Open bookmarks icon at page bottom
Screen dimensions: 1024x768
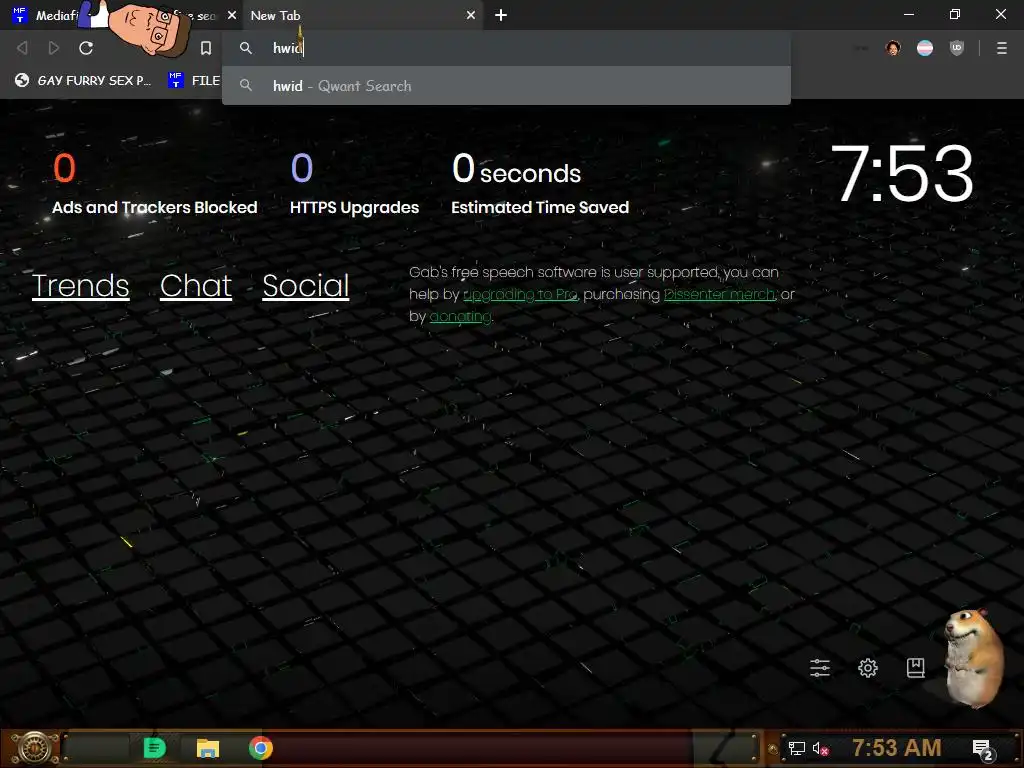pyautogui.click(x=916, y=667)
